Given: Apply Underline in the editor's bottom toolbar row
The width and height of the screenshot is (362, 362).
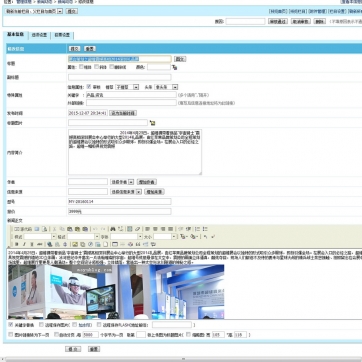Looking at the screenshot, I should (32, 244).
